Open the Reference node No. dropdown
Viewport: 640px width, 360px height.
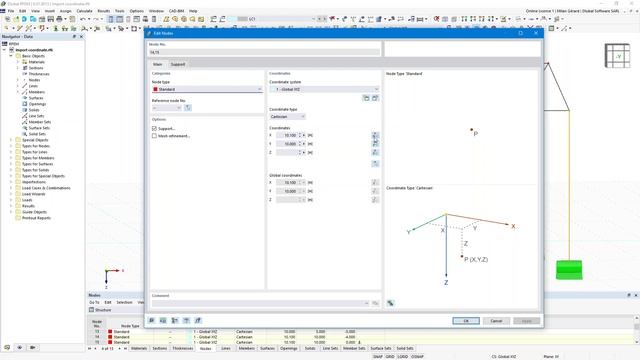click(167, 108)
